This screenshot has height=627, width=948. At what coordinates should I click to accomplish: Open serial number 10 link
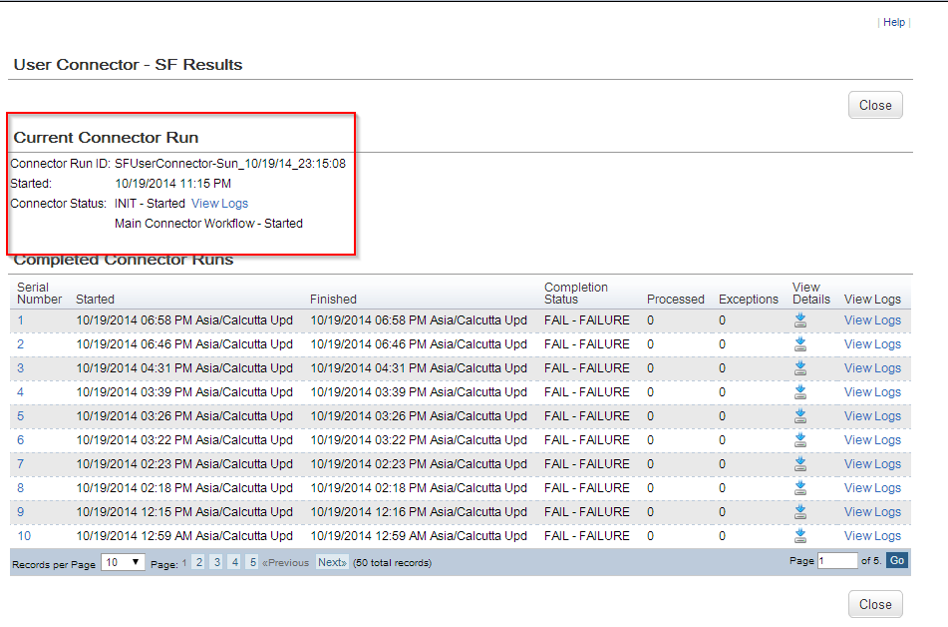(x=24, y=536)
